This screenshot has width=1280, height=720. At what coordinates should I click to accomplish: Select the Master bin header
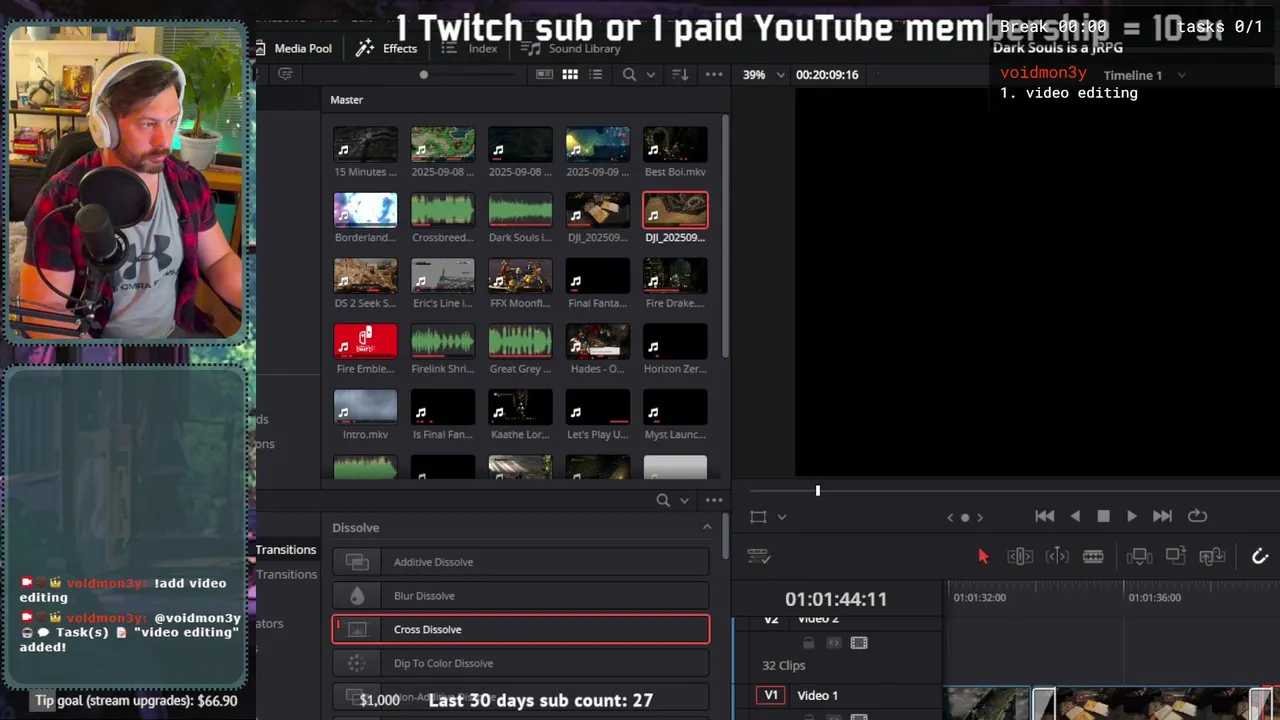[347, 99]
